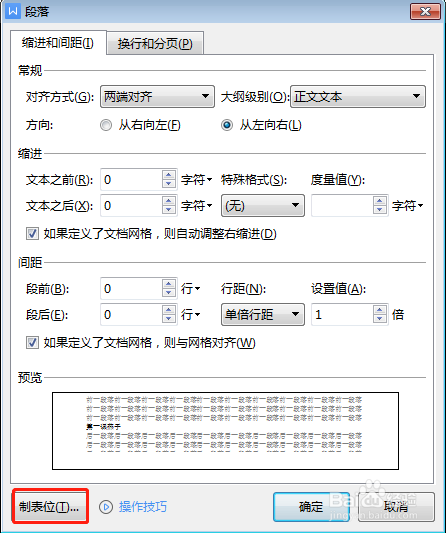Select the 缩进和间距 tab
The image size is (446, 533).
[x=58, y=43]
